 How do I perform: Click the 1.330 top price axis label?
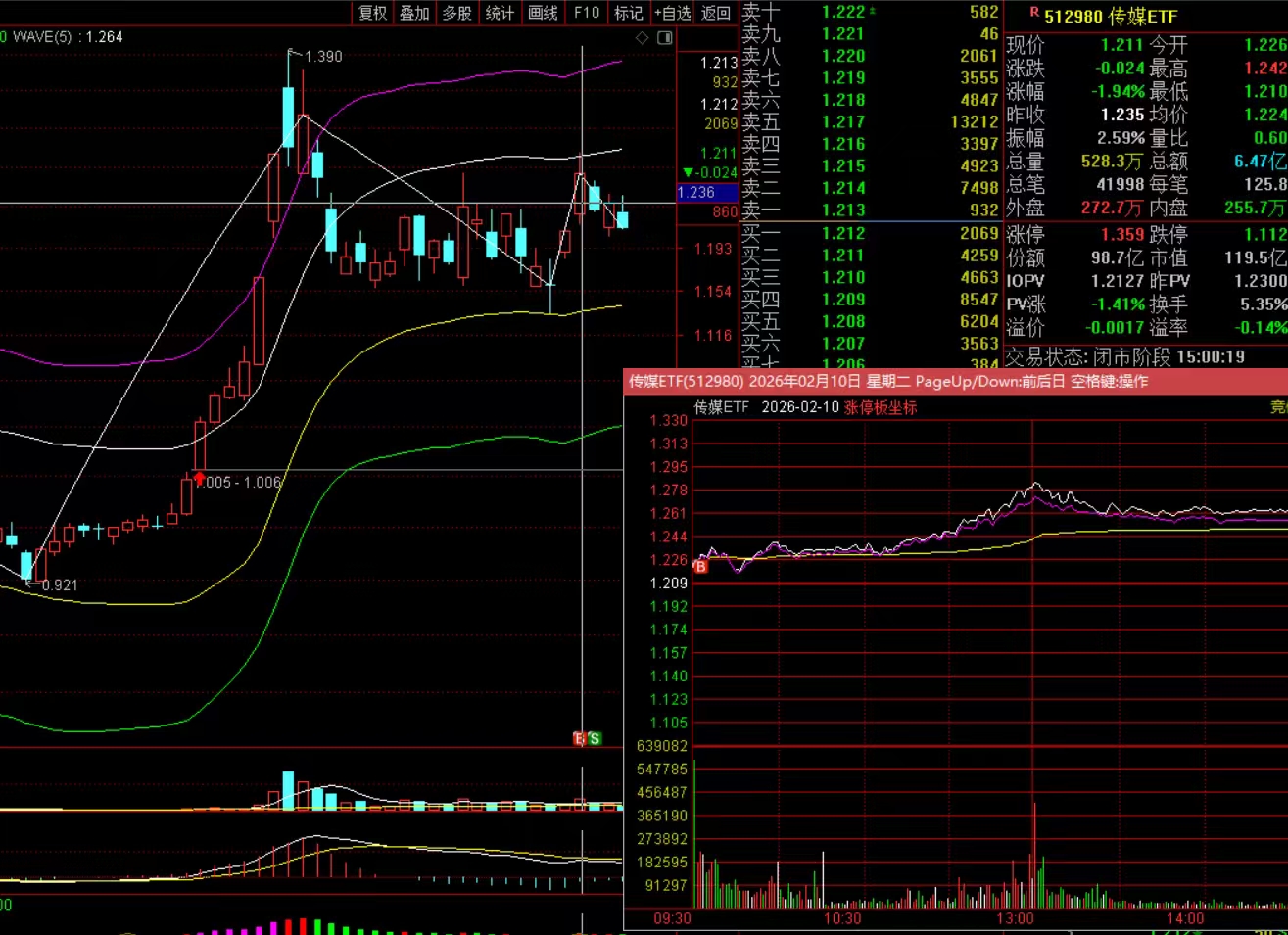[x=669, y=421]
